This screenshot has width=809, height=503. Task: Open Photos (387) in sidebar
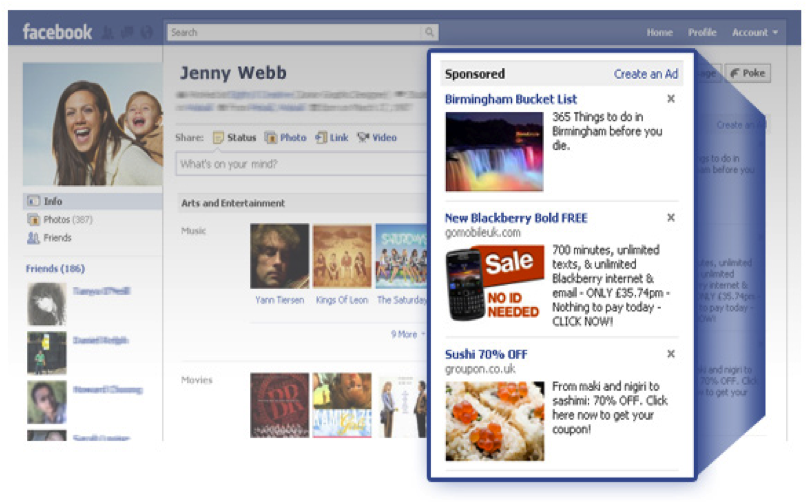[60, 220]
